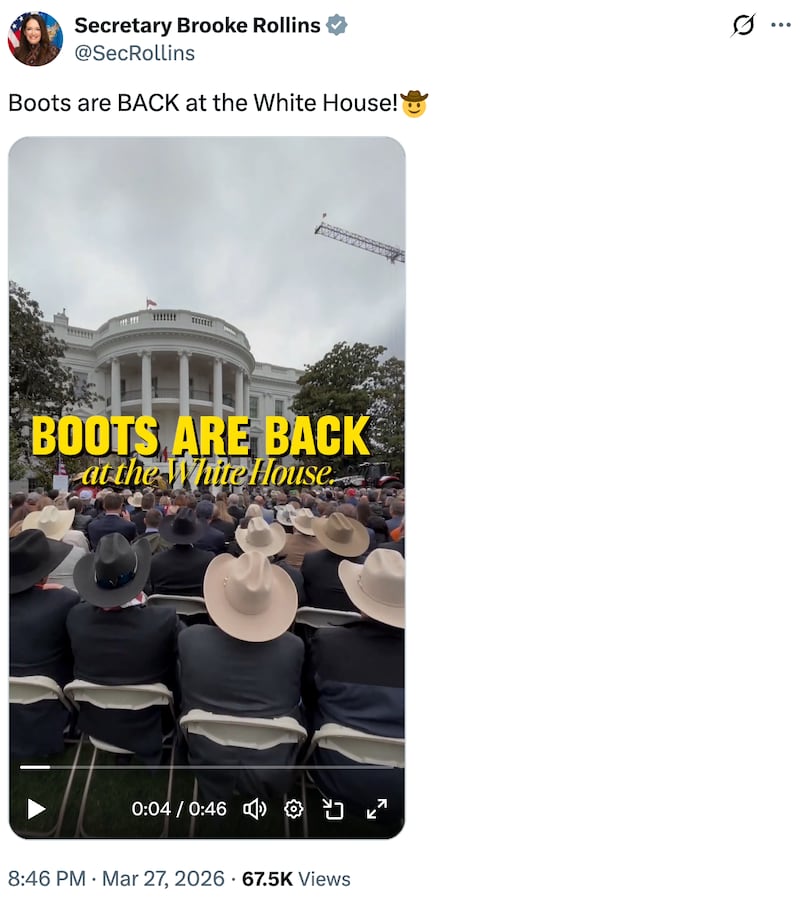The image size is (800, 906).
Task: Click the verified badge beside Brooke Rollins
Action: point(337,25)
